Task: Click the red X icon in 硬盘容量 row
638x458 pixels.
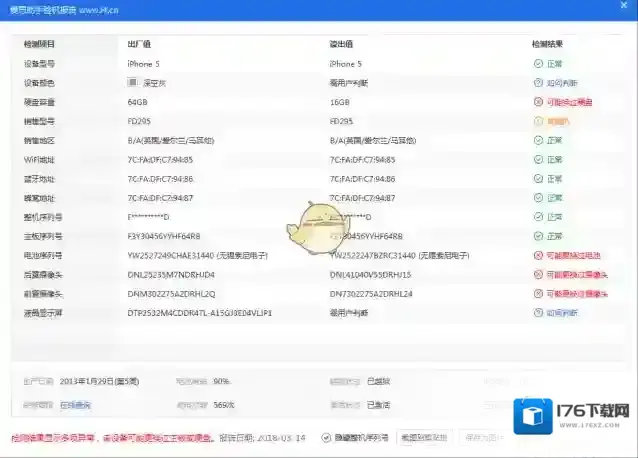Action: click(538, 102)
